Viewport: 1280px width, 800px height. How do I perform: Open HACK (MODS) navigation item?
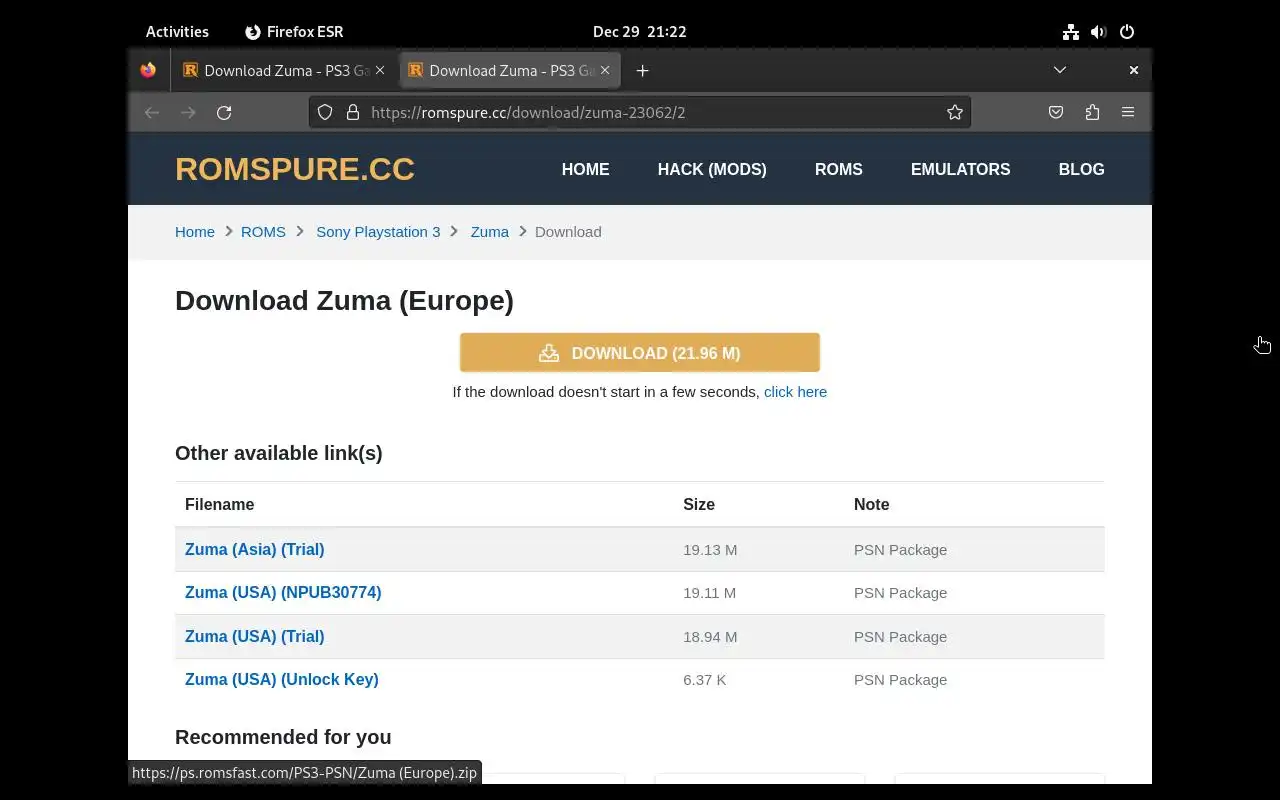pos(712,169)
